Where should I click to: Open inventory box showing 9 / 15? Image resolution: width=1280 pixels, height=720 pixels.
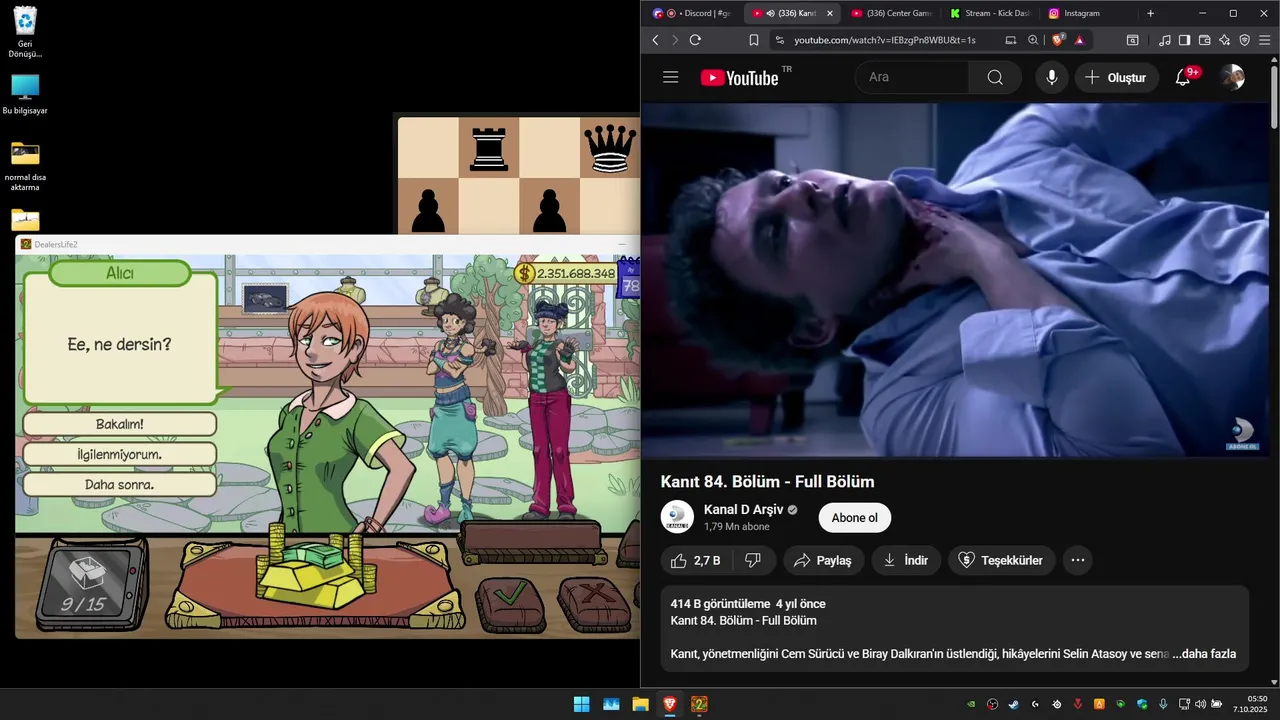point(90,584)
